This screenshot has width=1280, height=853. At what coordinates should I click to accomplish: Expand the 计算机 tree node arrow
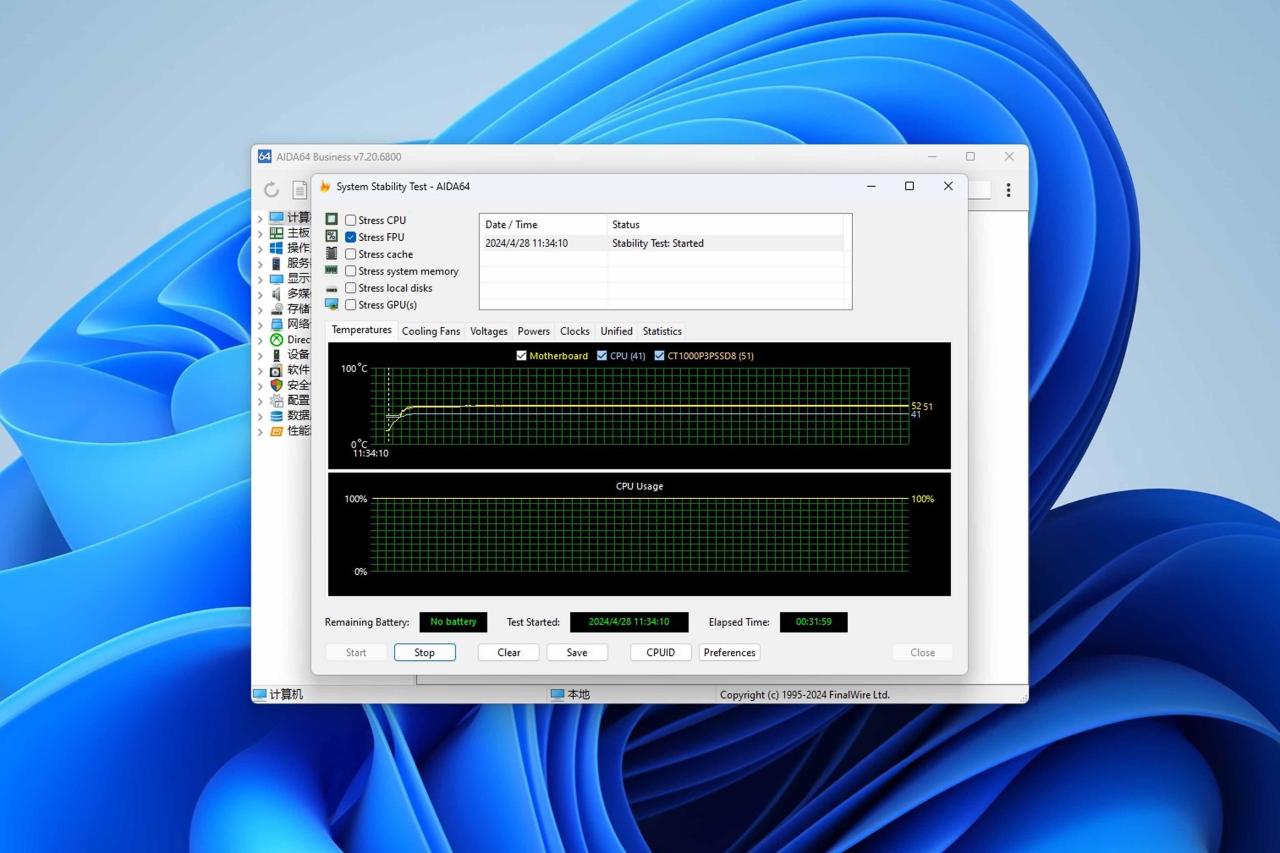tap(260, 218)
